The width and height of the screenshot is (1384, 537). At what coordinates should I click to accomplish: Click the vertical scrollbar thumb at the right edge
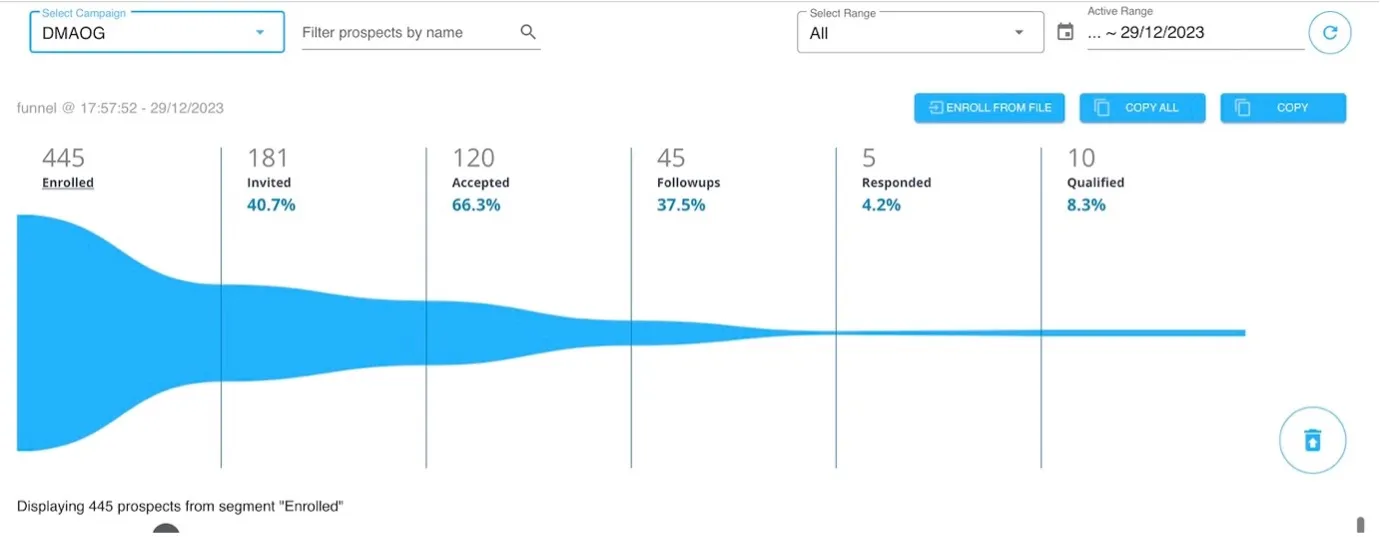1360,525
